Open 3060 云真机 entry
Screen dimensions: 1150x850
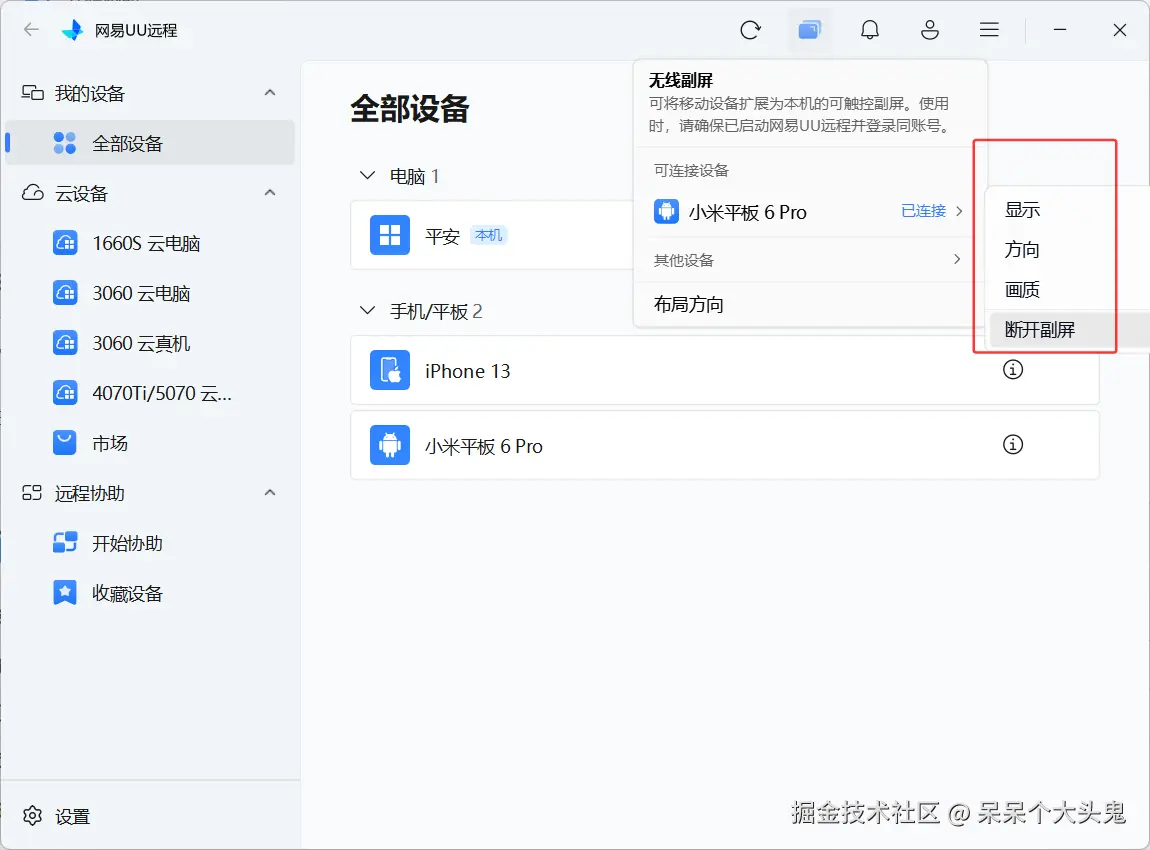pos(141,343)
